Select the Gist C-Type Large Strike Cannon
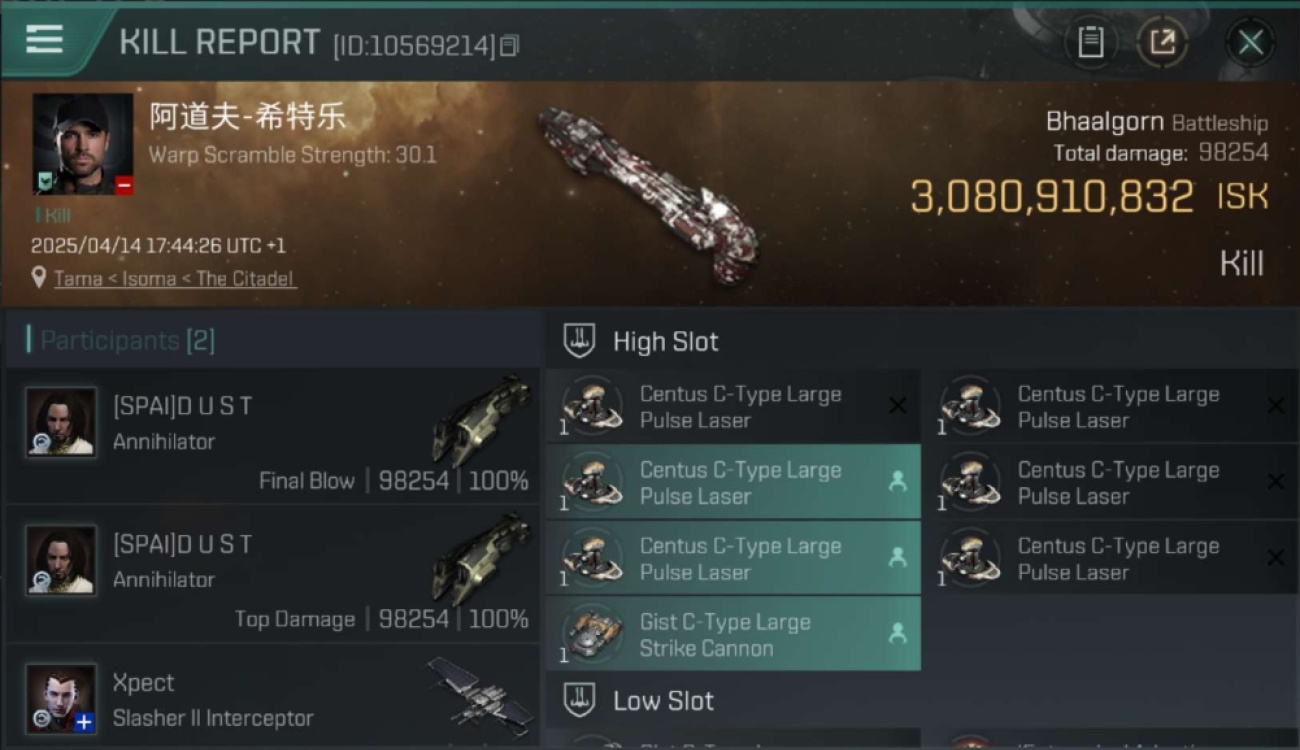The height and width of the screenshot is (750, 1300). [733, 634]
